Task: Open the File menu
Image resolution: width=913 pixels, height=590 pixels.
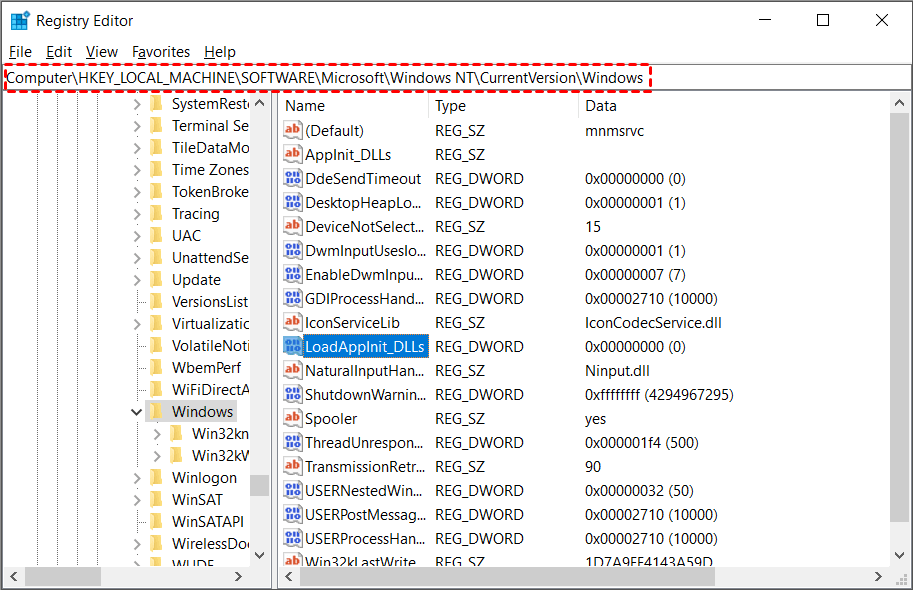Action: coord(20,52)
